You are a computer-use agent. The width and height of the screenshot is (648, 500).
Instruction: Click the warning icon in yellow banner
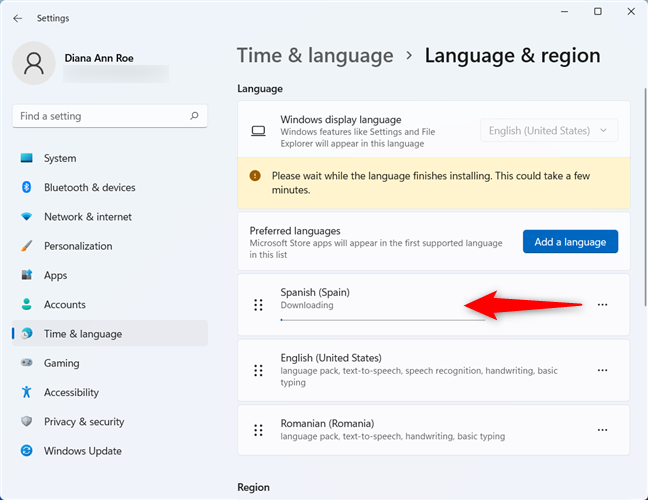(x=255, y=176)
